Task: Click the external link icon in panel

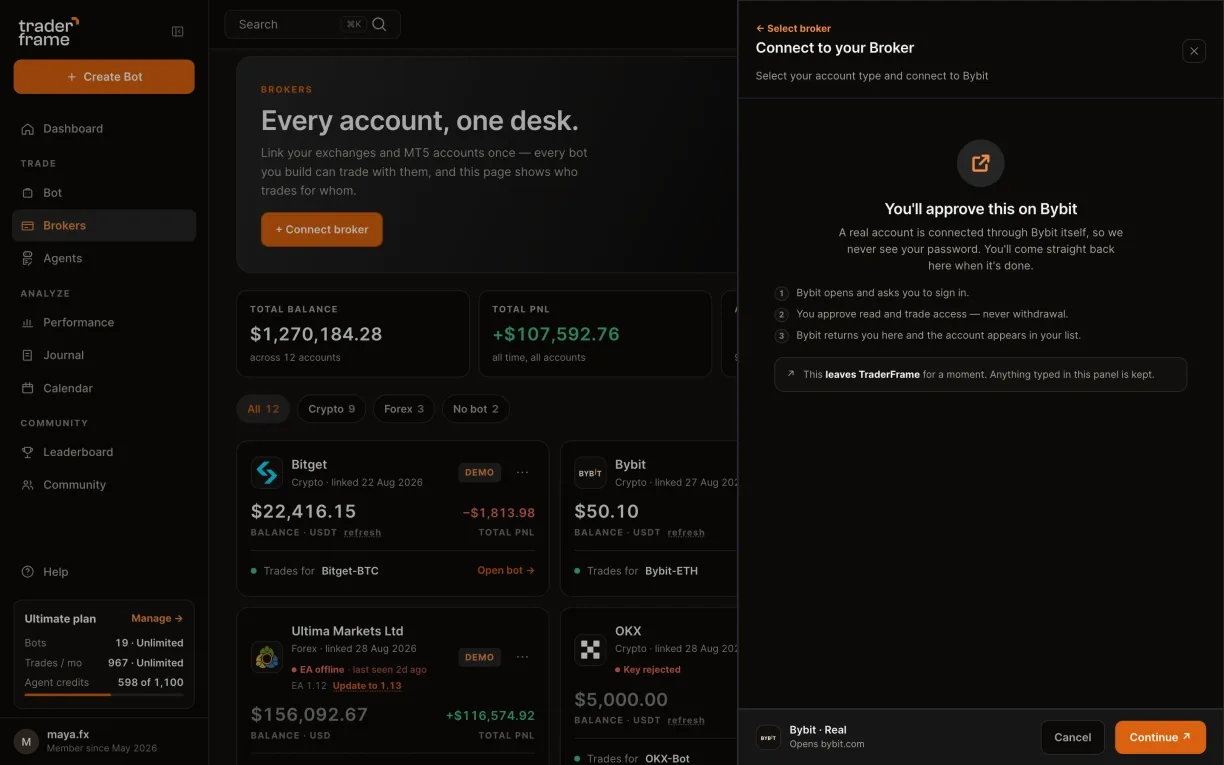Action: point(981,163)
